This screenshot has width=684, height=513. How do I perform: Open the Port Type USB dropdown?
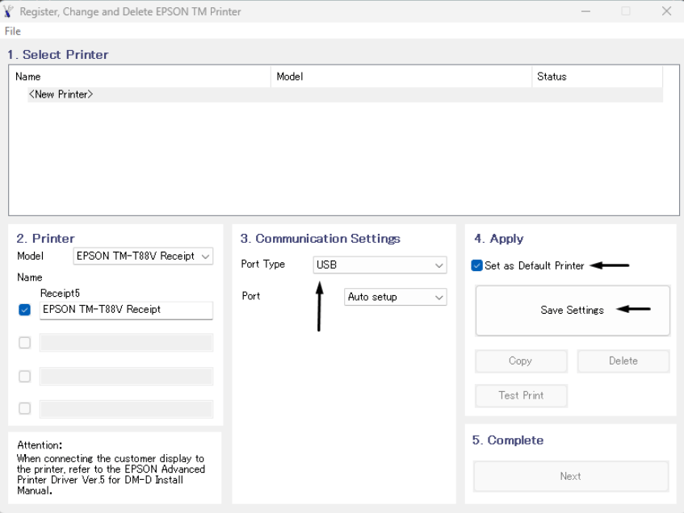pos(379,265)
